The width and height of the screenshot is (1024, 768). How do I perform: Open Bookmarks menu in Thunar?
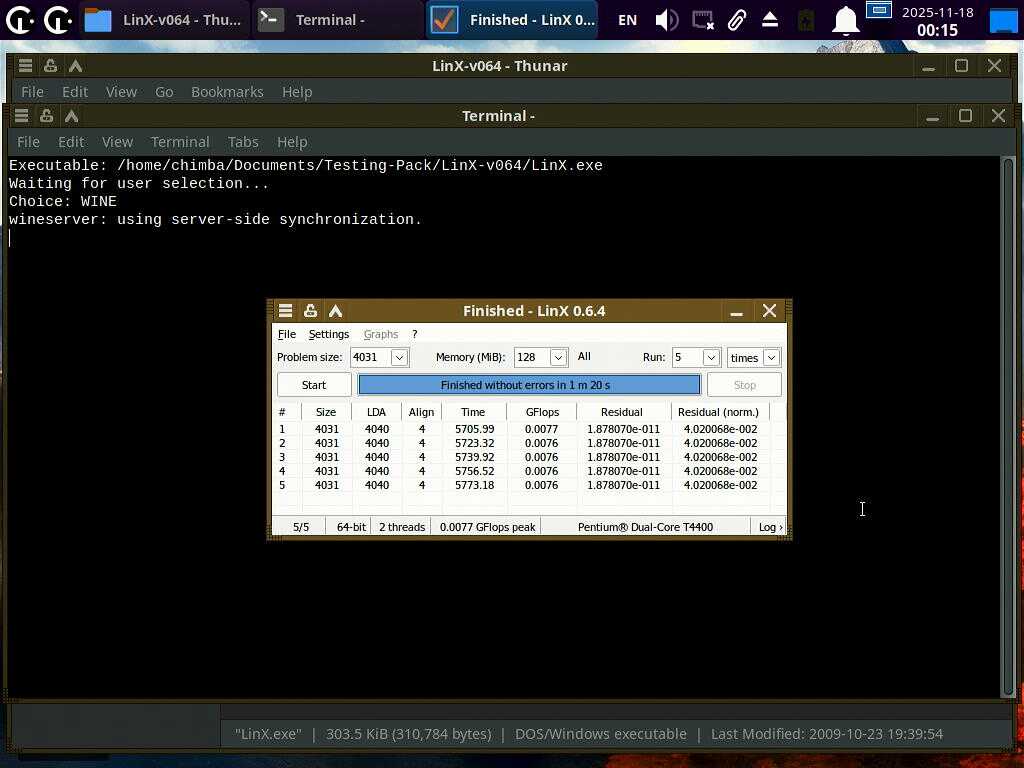[227, 92]
